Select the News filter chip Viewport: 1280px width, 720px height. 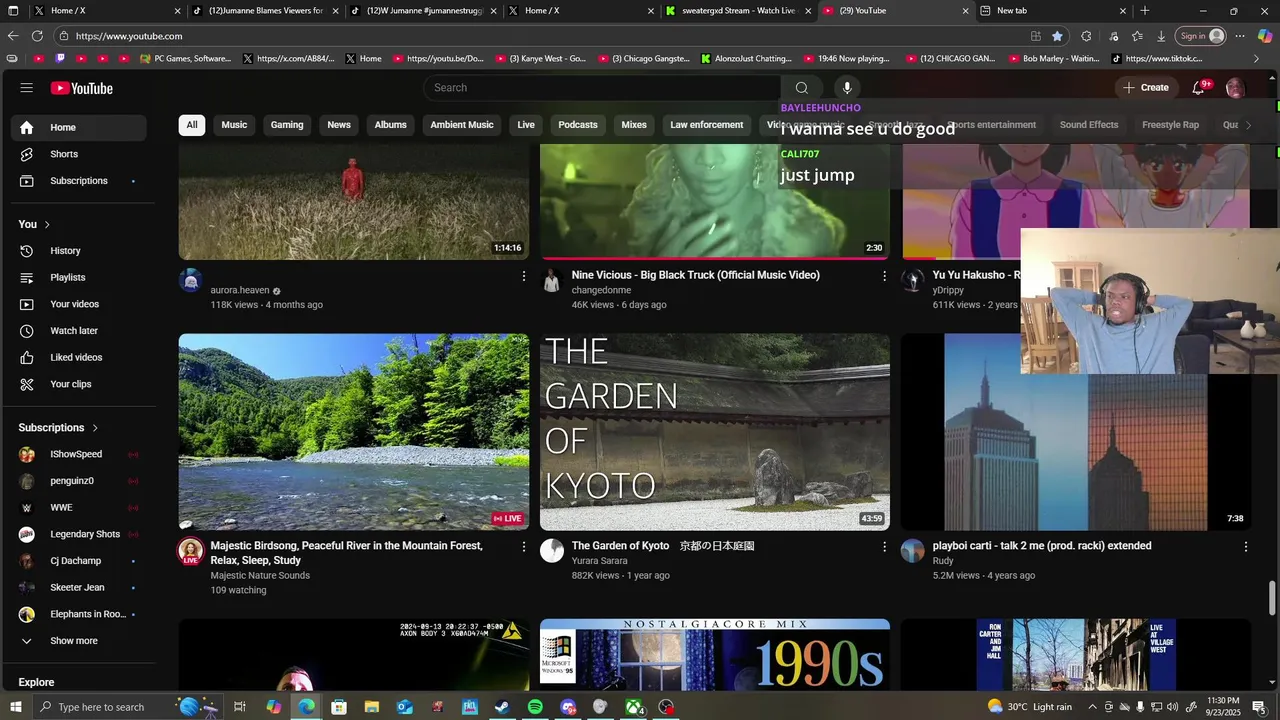pos(339,125)
